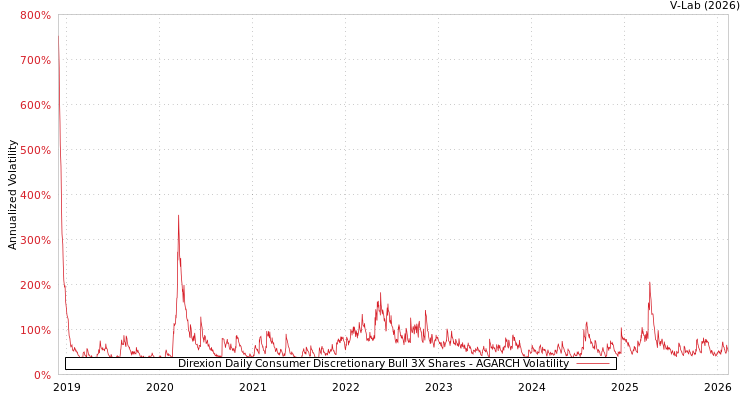Click the 300% y-axis label
750x400 pixels.
tap(35, 240)
